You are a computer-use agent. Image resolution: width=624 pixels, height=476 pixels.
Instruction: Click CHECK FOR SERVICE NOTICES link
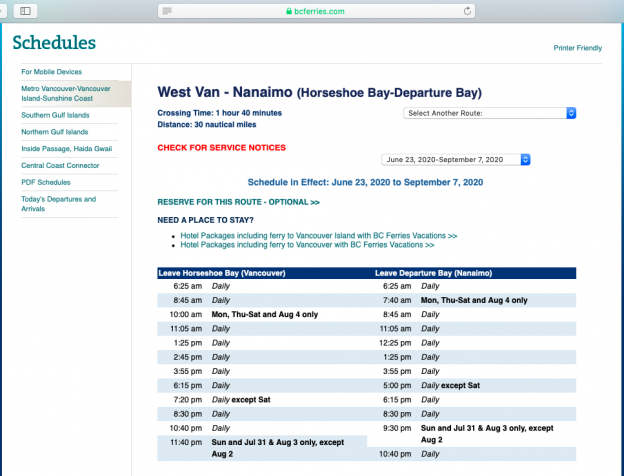tap(222, 148)
